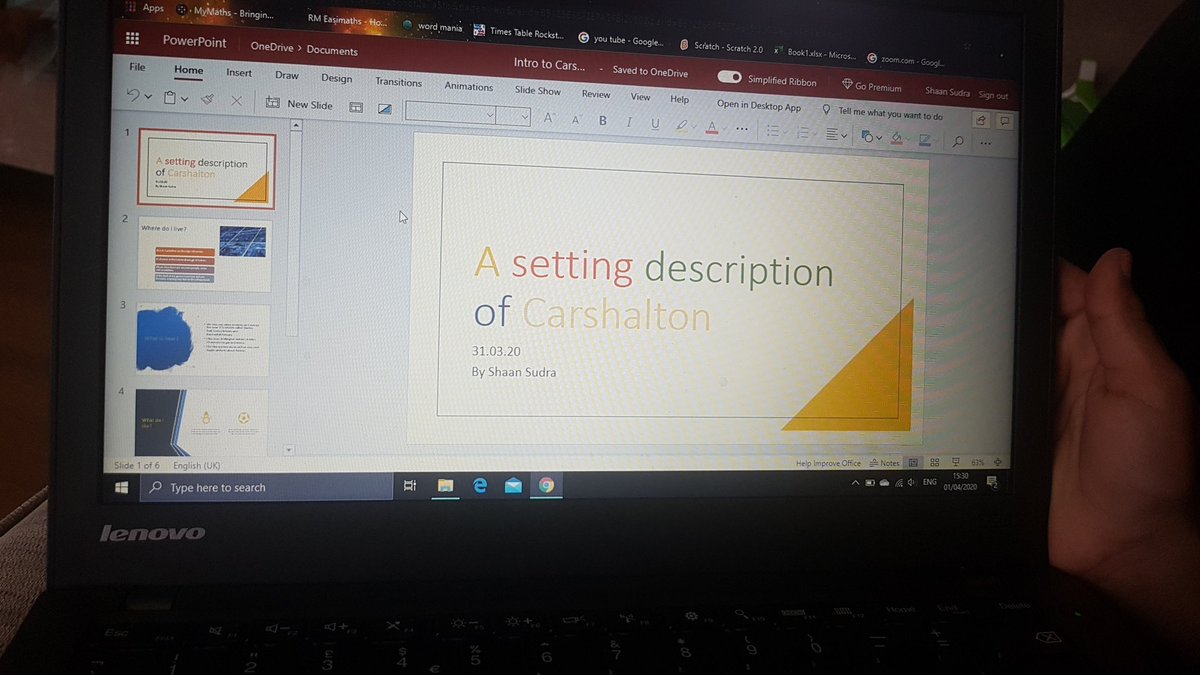Open the Office app launcher grid
This screenshot has height=675, width=1200.
[x=131, y=39]
